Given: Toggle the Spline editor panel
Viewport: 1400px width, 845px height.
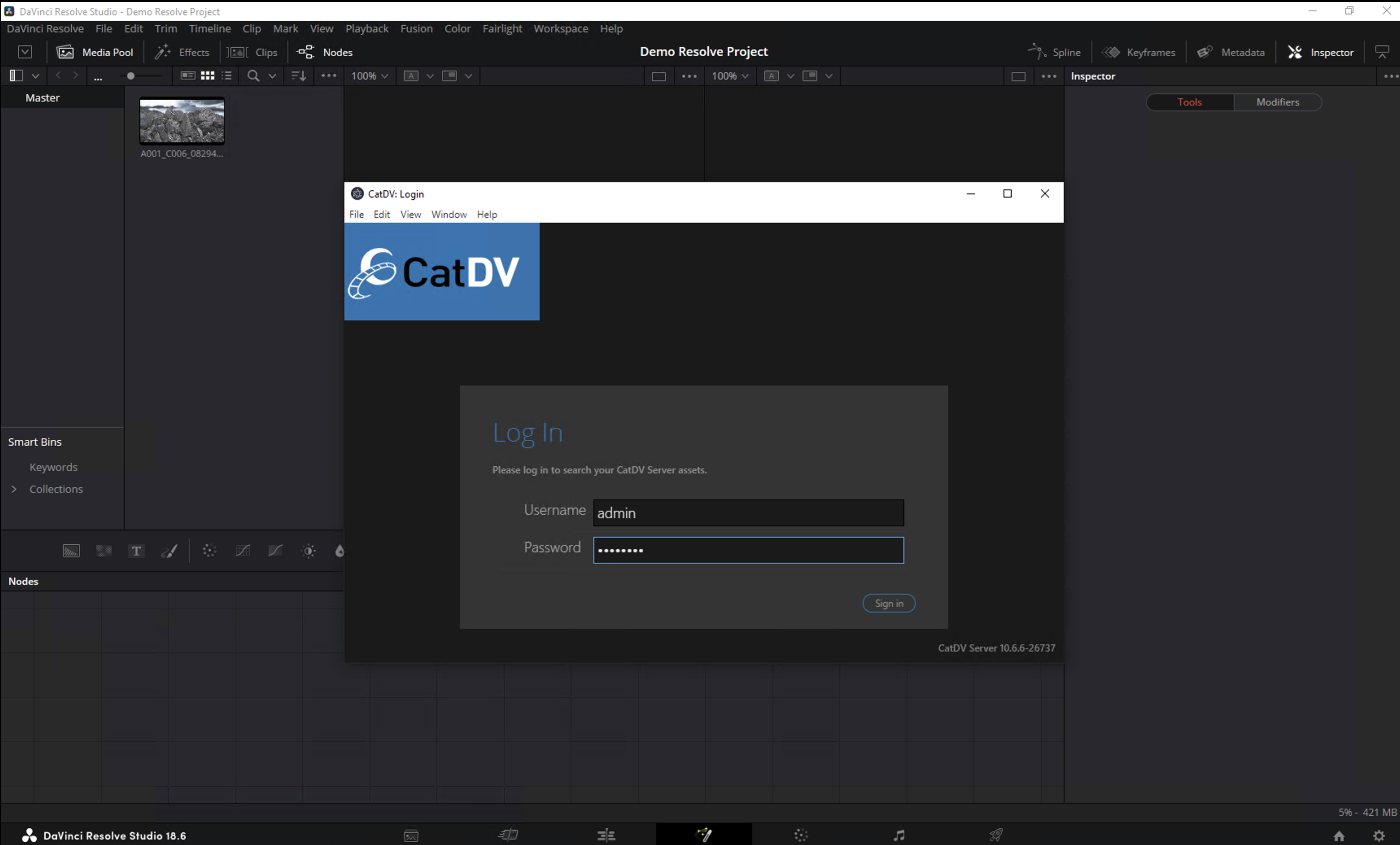Looking at the screenshot, I should coord(1054,52).
